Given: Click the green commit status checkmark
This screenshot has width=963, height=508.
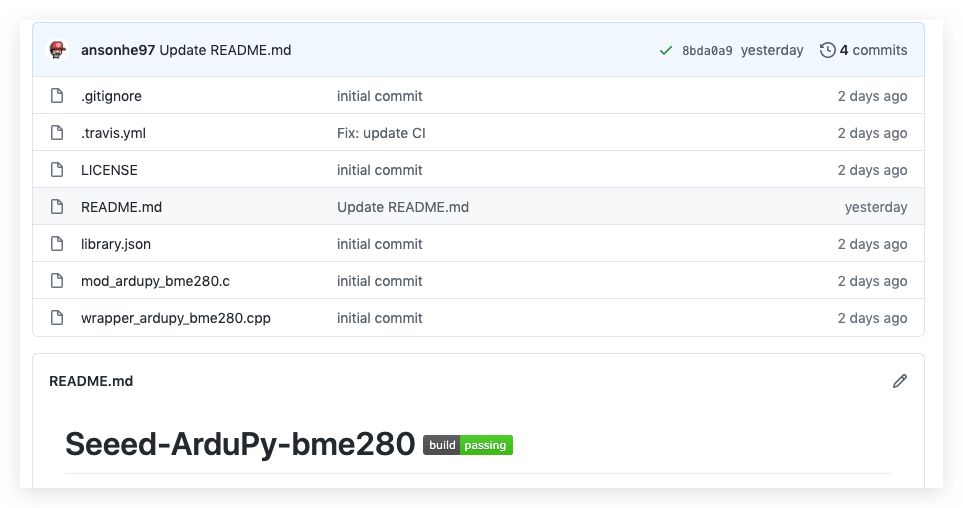Looking at the screenshot, I should click(666, 50).
